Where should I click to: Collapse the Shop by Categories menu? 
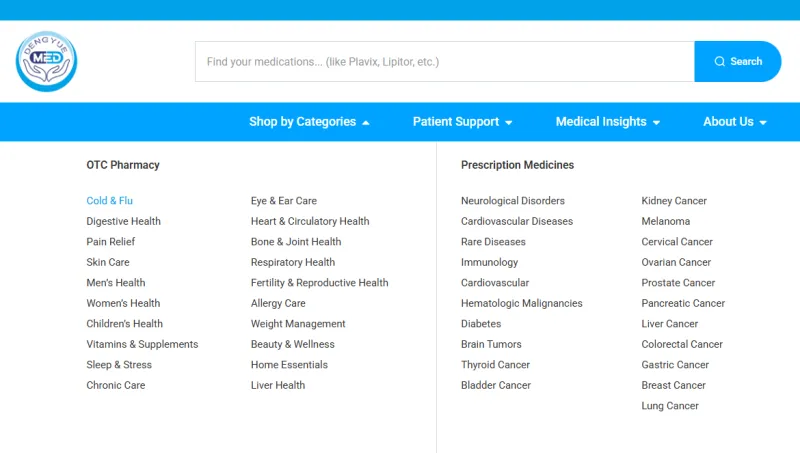[309, 122]
